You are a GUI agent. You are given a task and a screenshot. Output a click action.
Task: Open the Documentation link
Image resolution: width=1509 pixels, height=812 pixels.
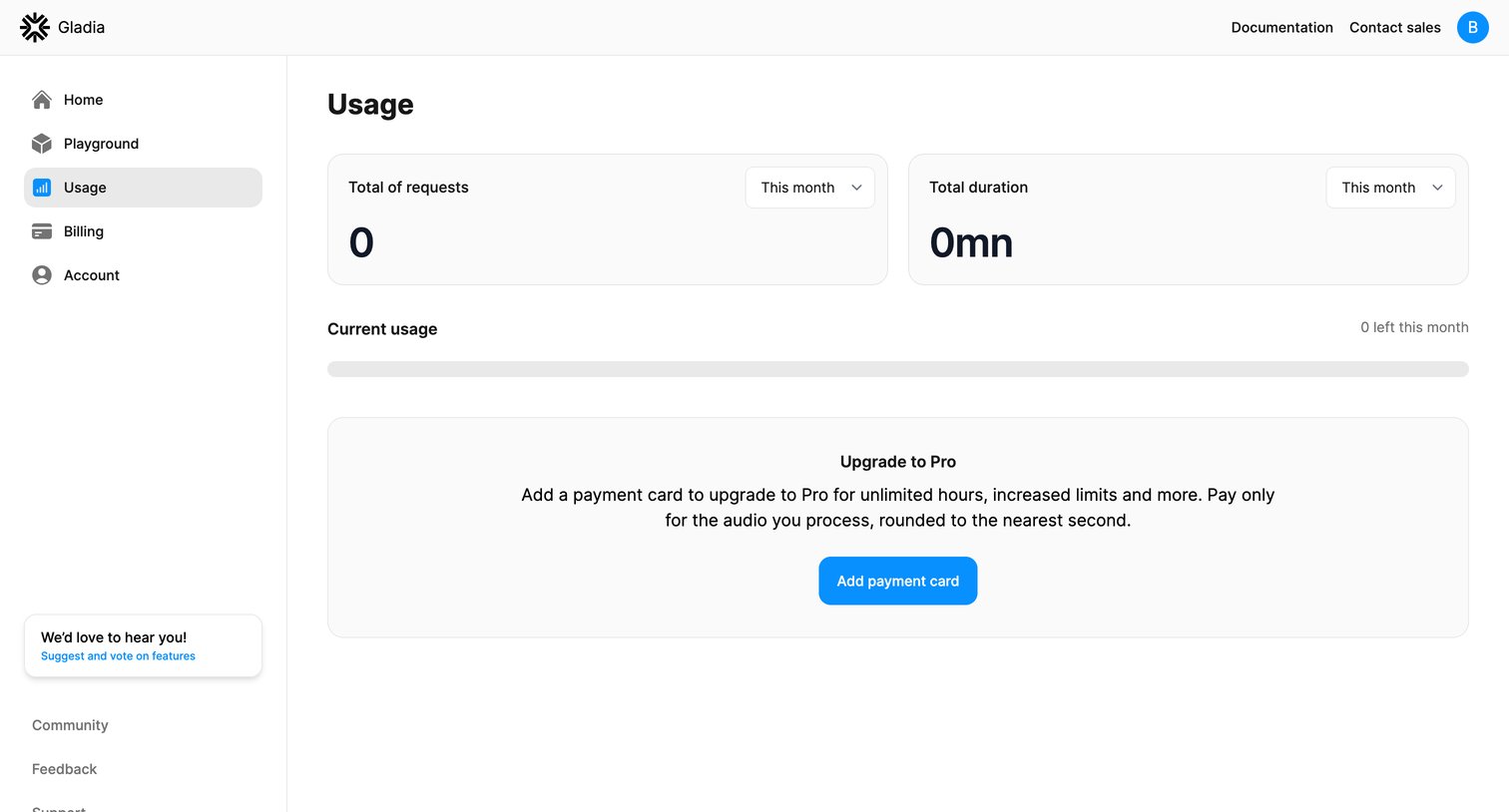pos(1282,28)
